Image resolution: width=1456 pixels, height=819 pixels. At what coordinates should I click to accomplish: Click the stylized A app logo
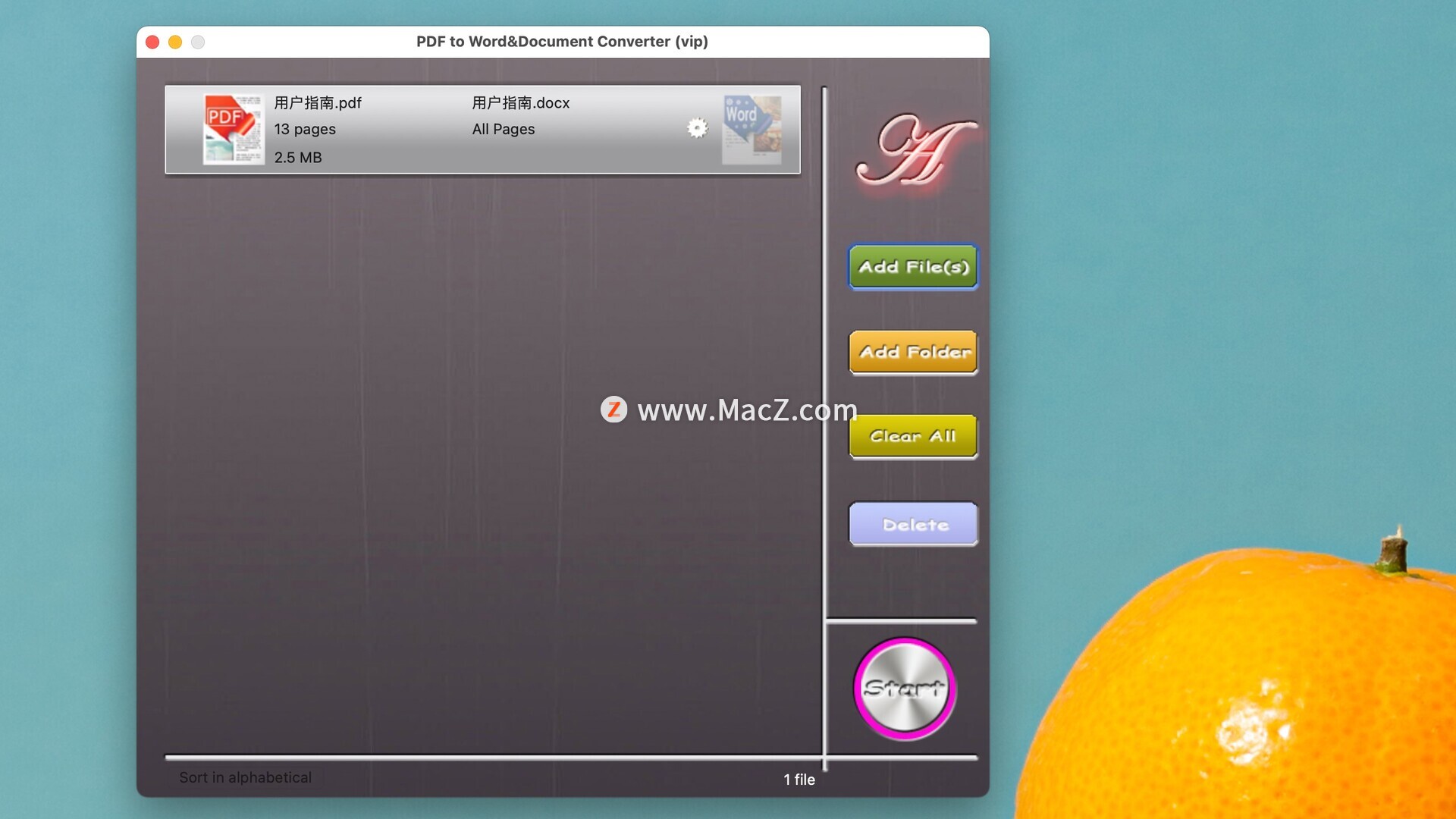click(x=917, y=150)
